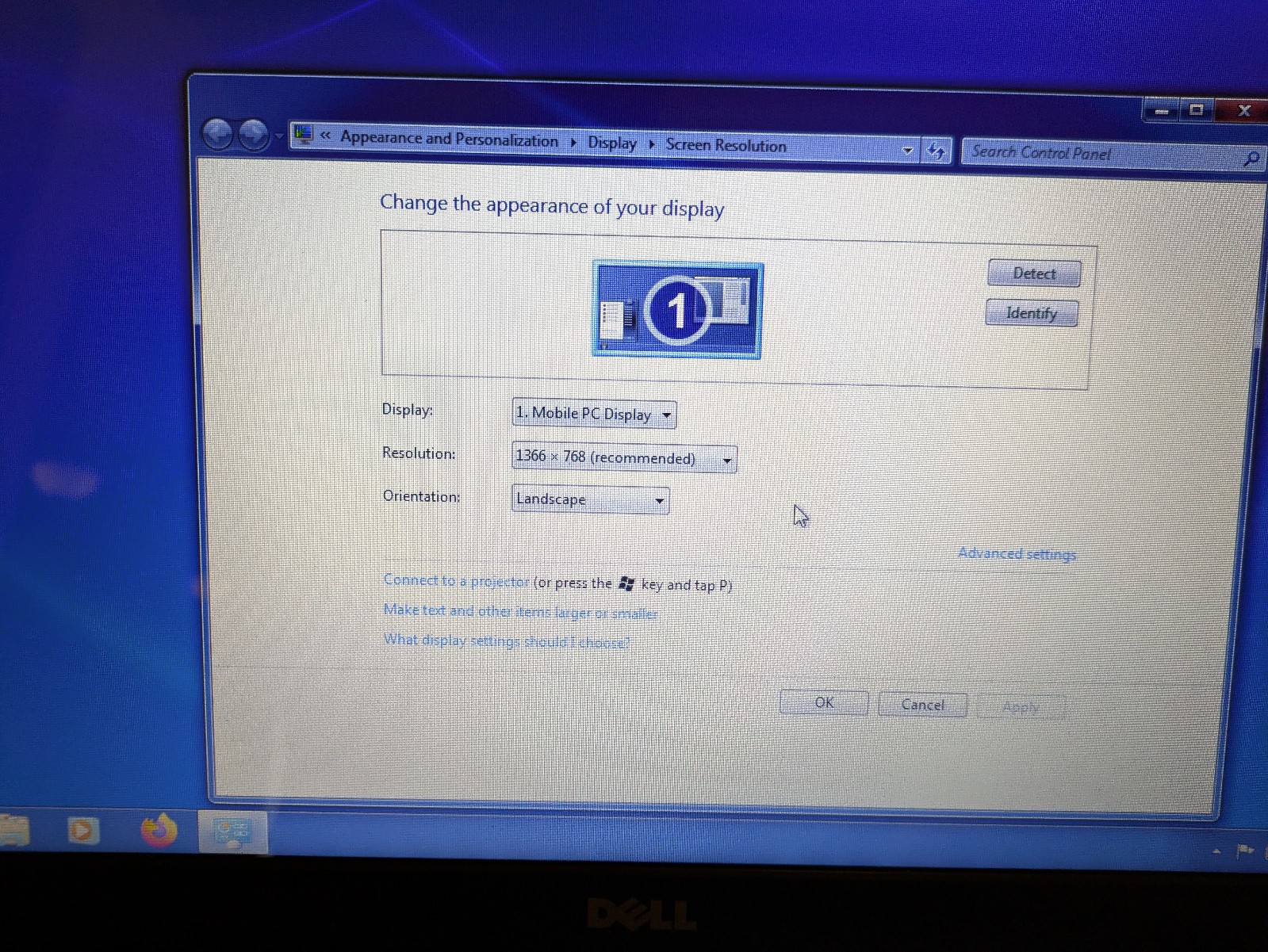
Task: Click Connect to a projector link
Action: pos(456,580)
